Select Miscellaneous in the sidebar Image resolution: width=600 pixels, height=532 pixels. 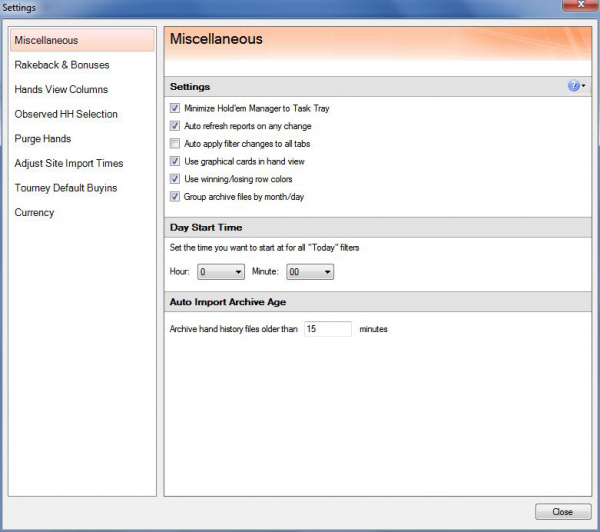(46, 41)
